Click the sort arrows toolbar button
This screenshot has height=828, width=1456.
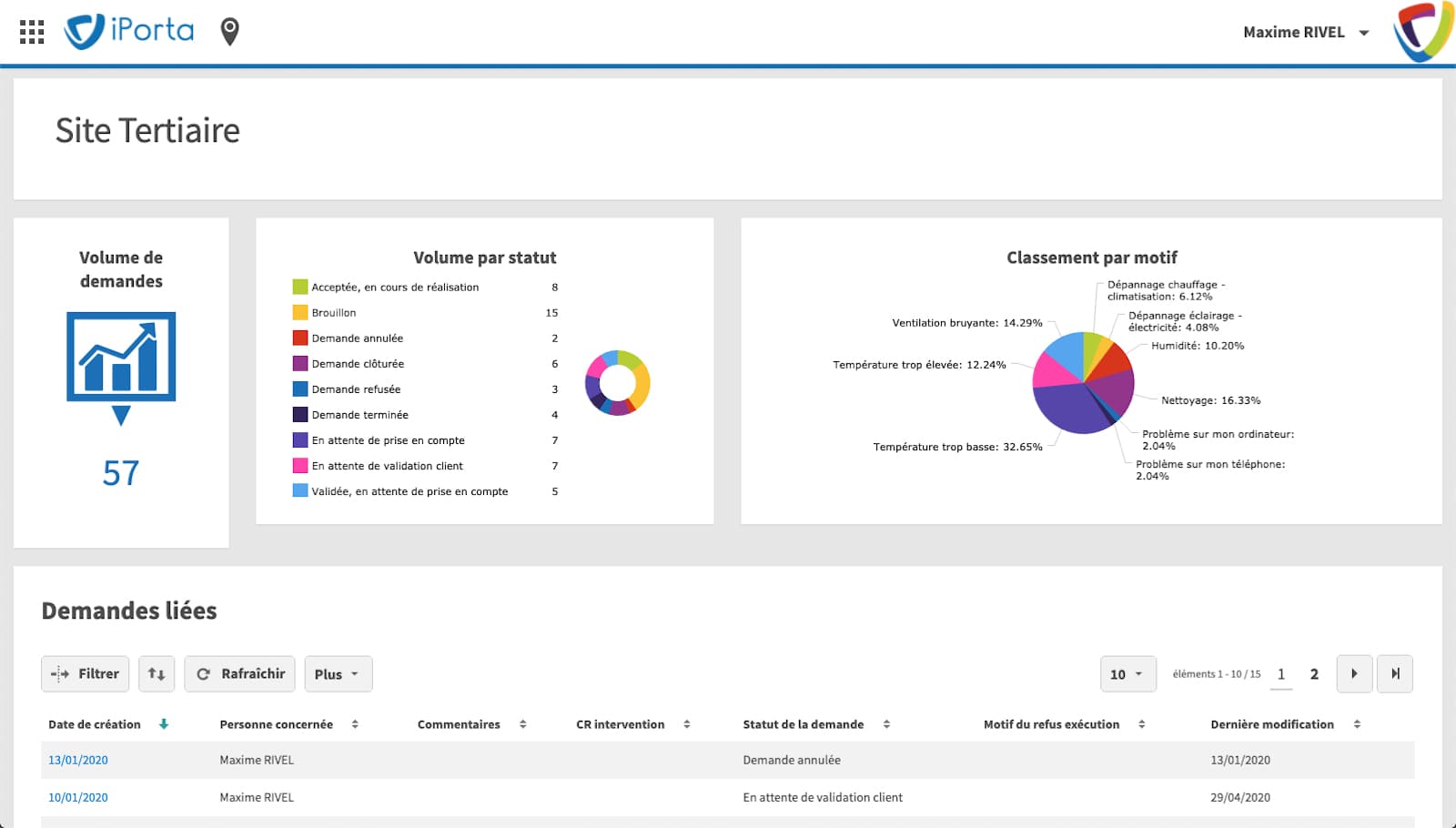[157, 674]
